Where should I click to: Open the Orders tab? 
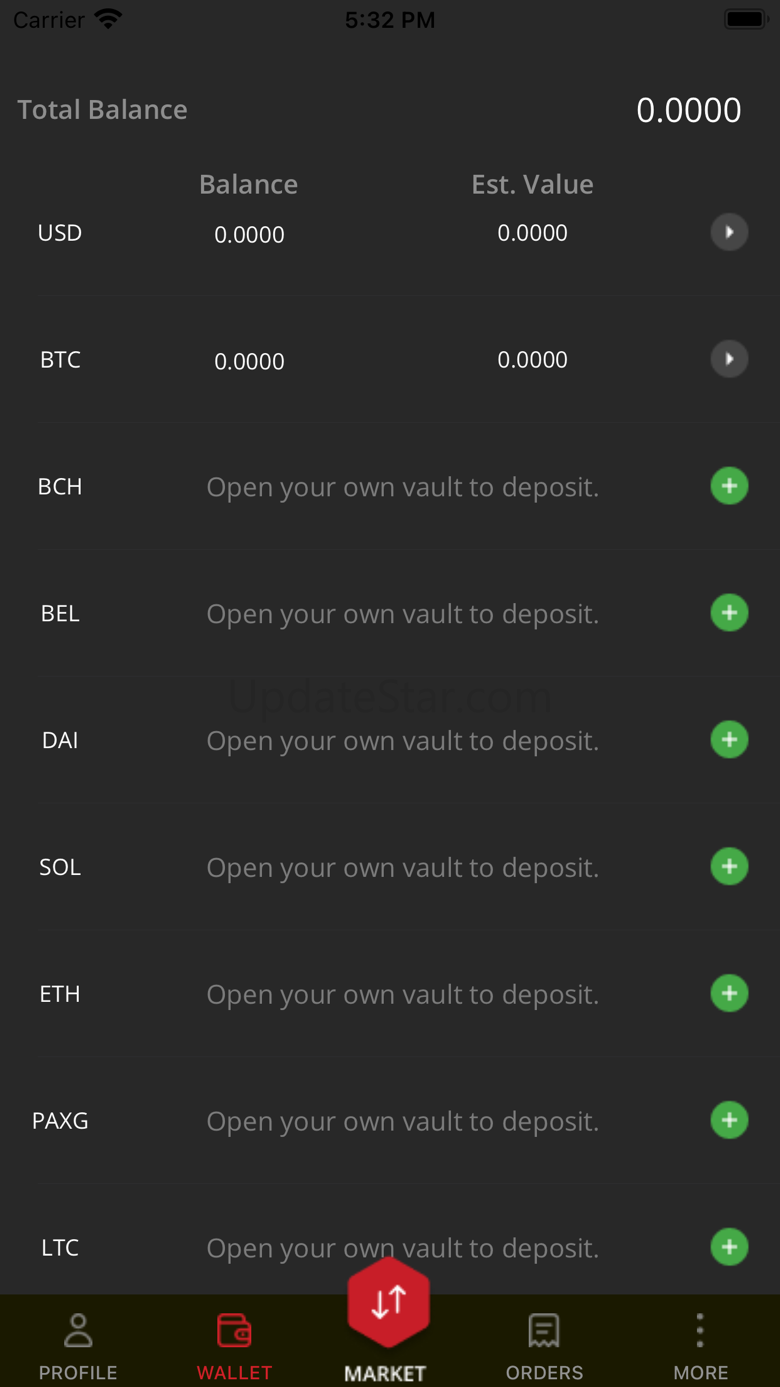click(x=544, y=1346)
